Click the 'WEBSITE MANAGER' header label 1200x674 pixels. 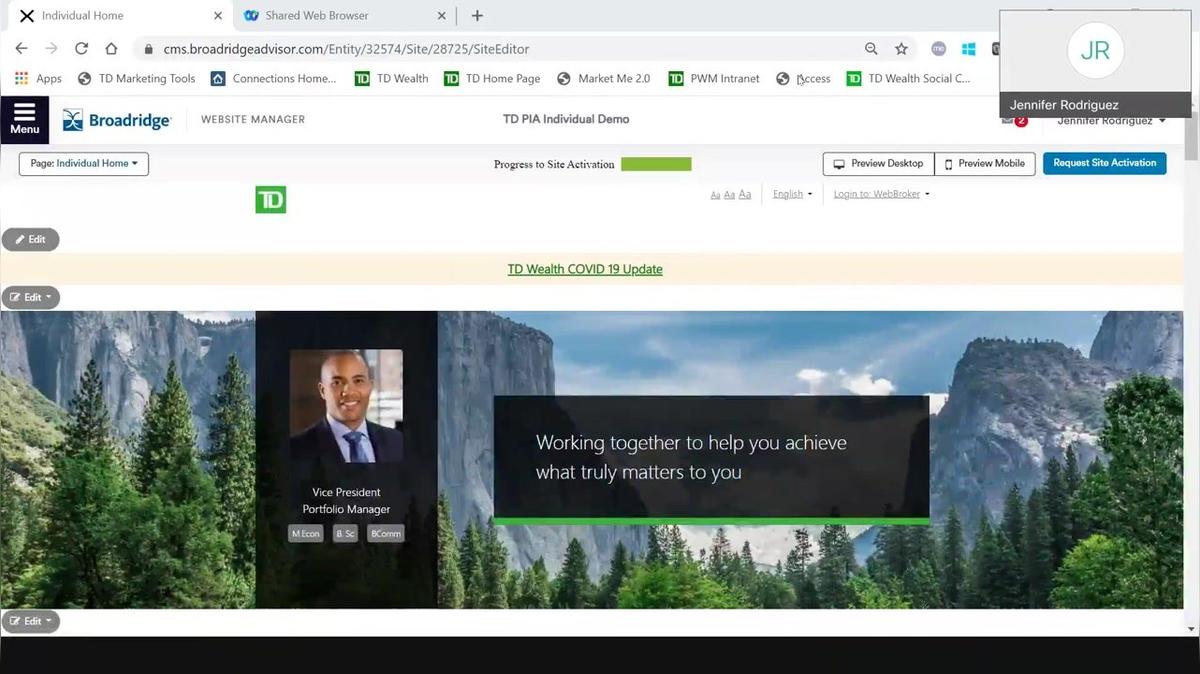pos(253,119)
